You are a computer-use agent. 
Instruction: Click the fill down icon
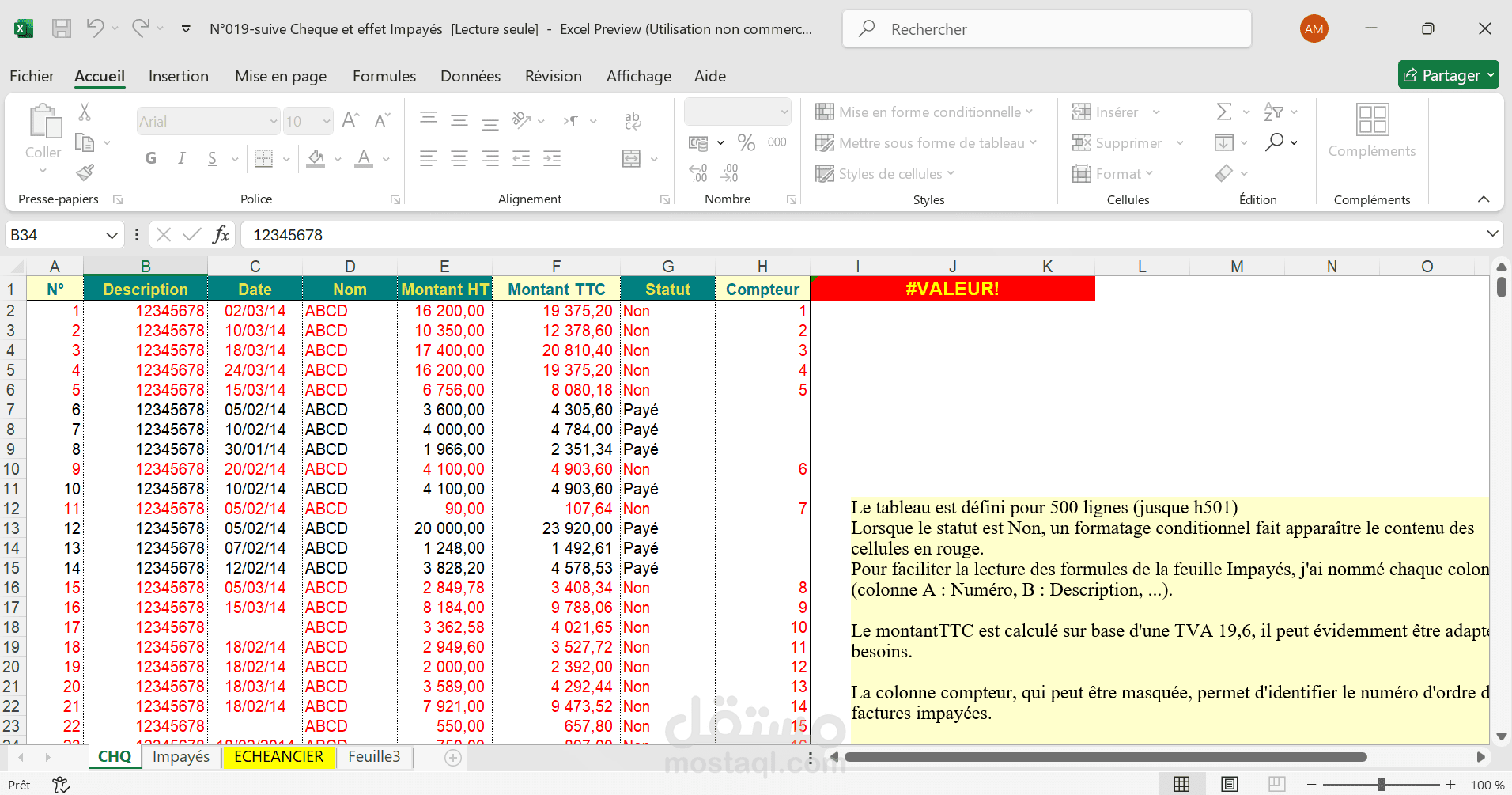[1224, 142]
